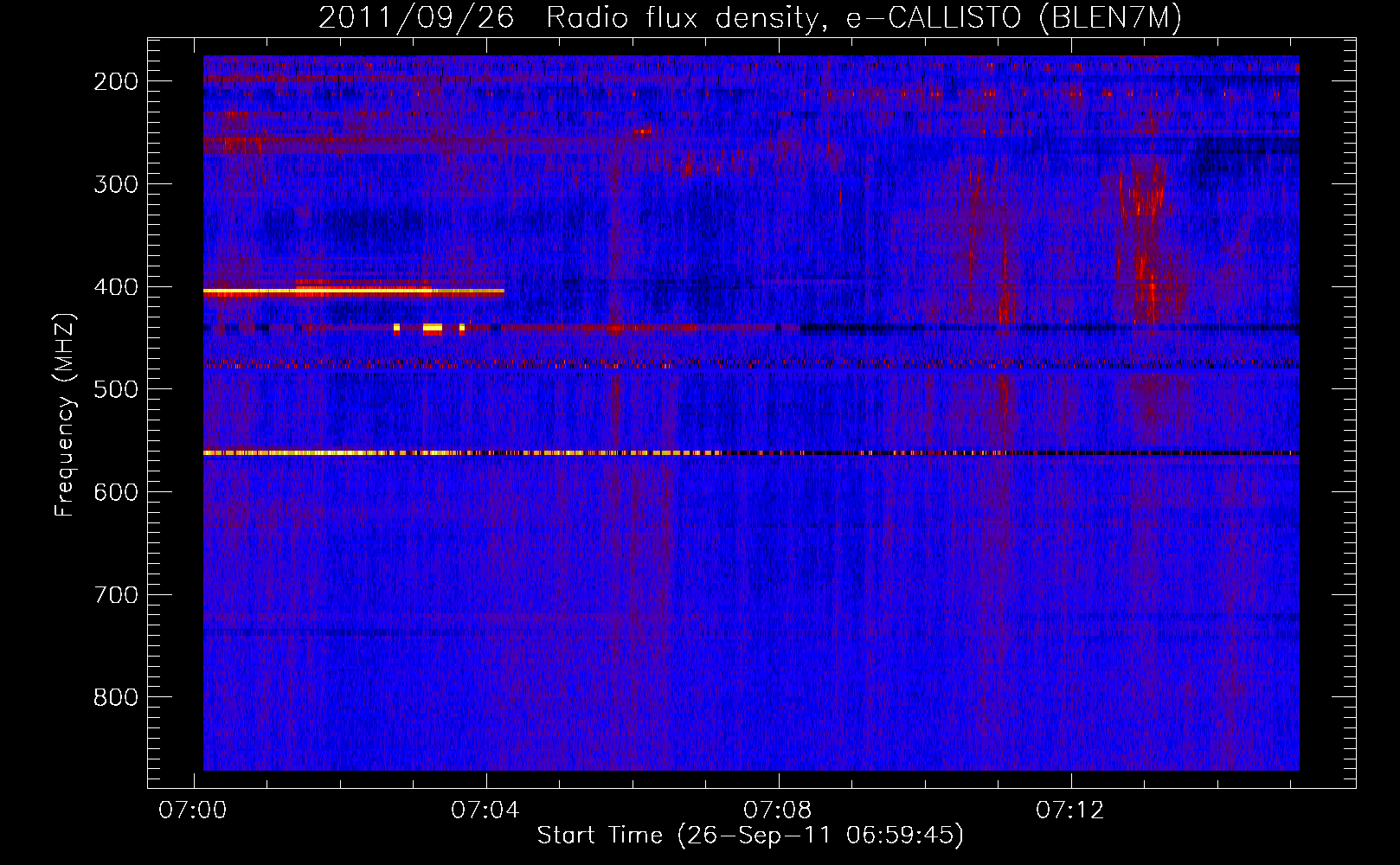Click the 800 frequency tick label

116,698
